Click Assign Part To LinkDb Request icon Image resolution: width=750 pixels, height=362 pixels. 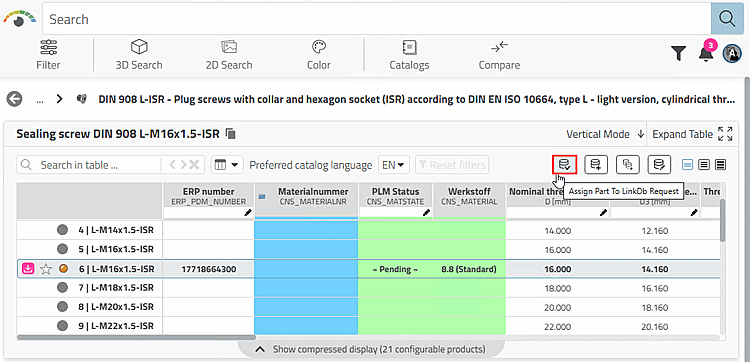click(564, 165)
